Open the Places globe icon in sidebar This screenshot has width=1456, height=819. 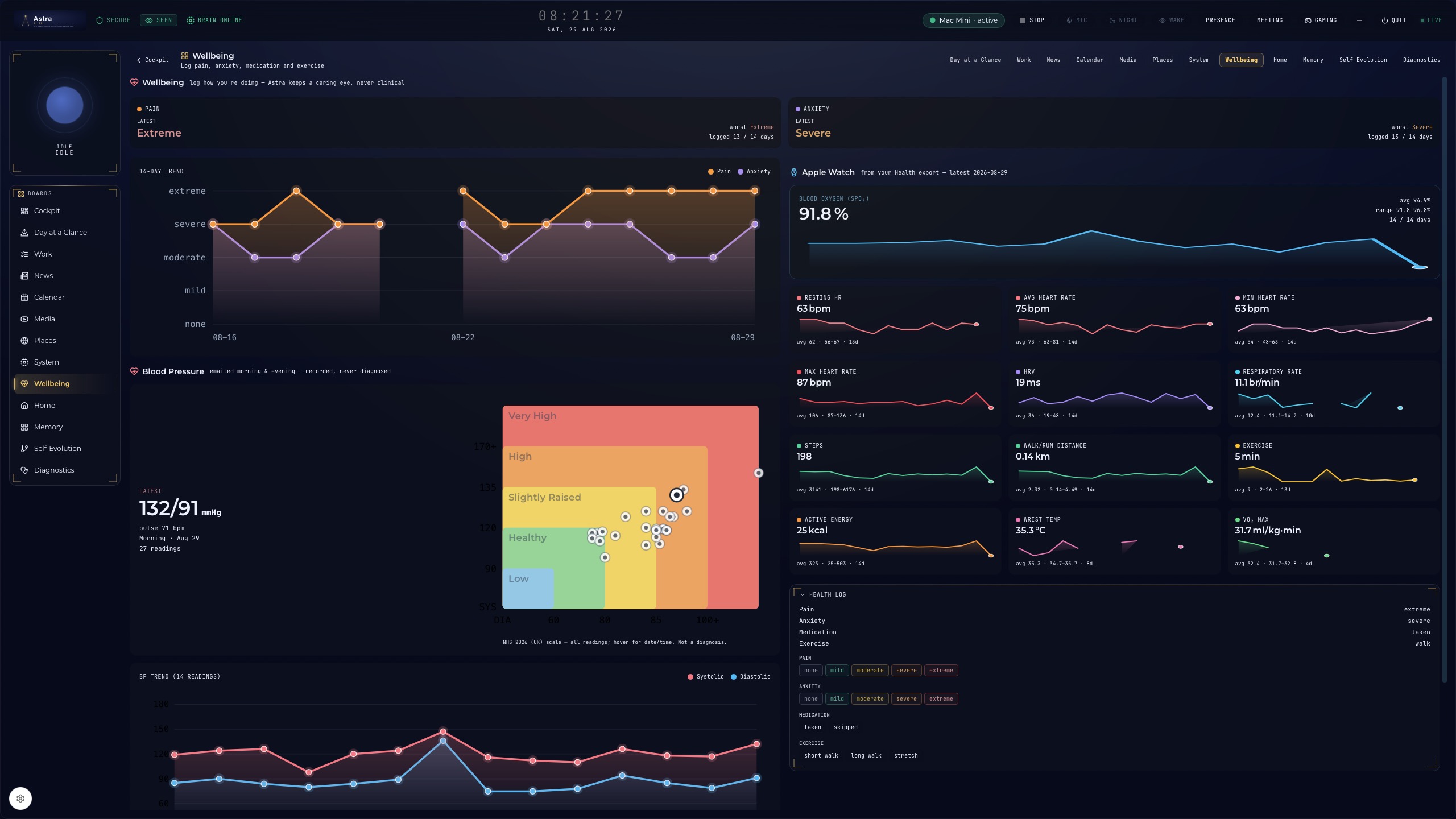click(x=24, y=341)
